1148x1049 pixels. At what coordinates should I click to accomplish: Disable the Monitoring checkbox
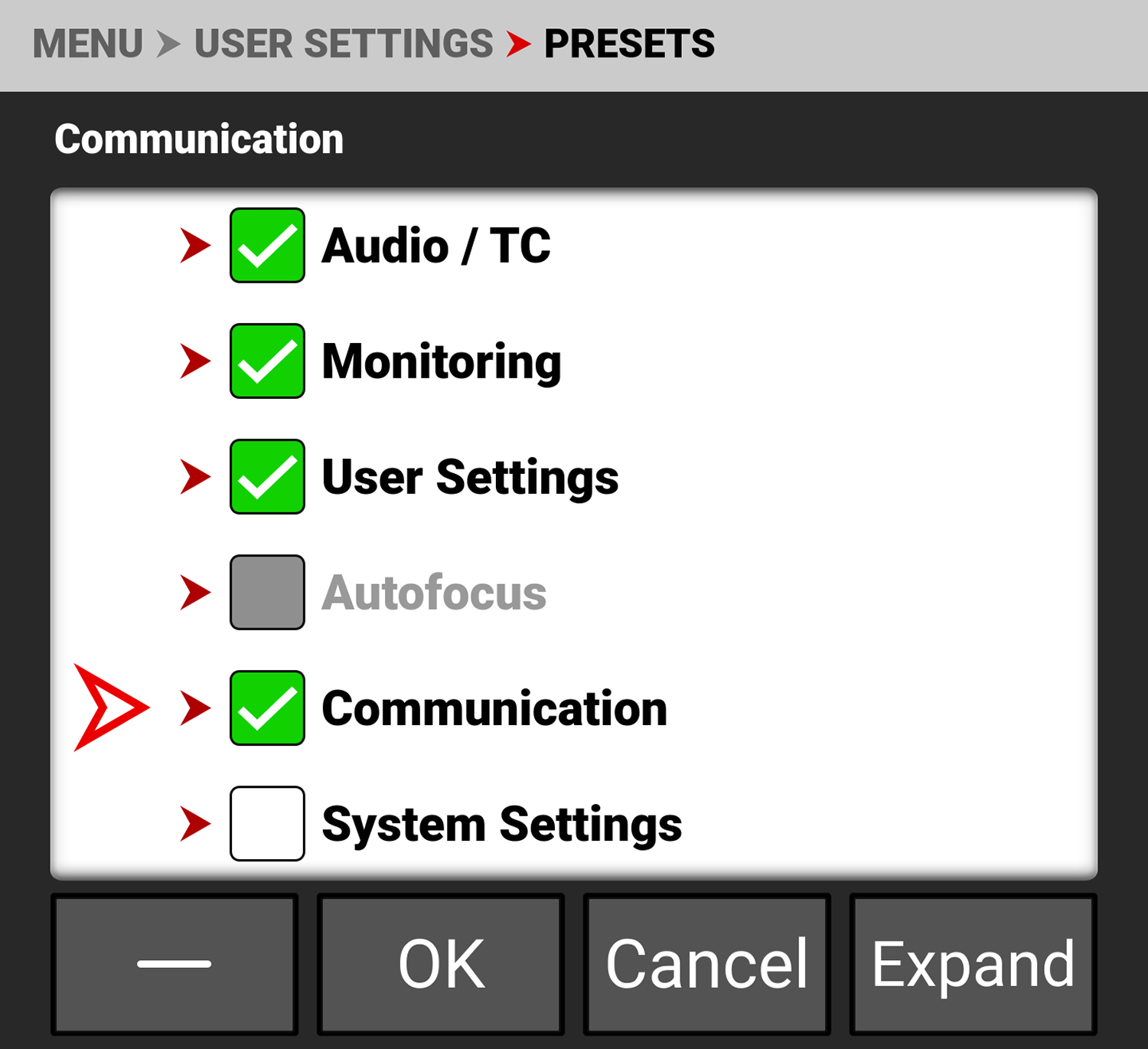coord(266,361)
